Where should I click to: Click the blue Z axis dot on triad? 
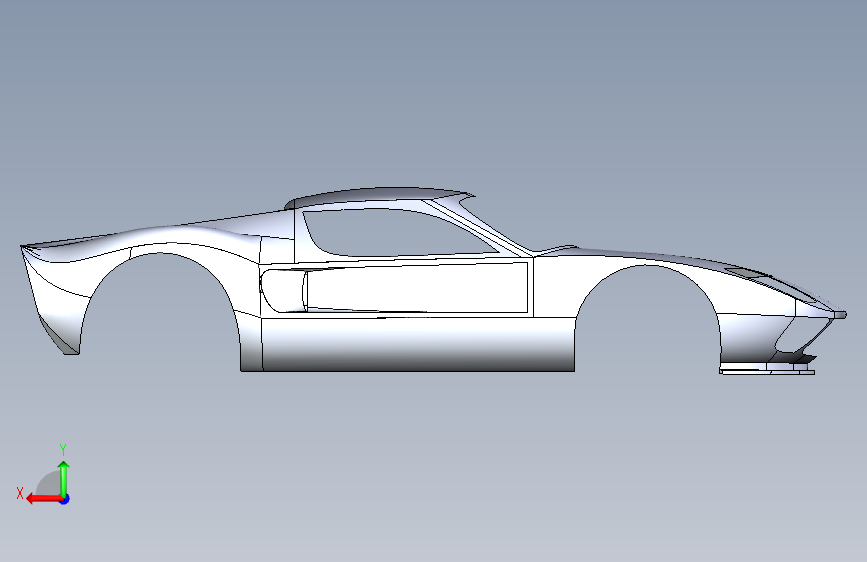tap(65, 499)
